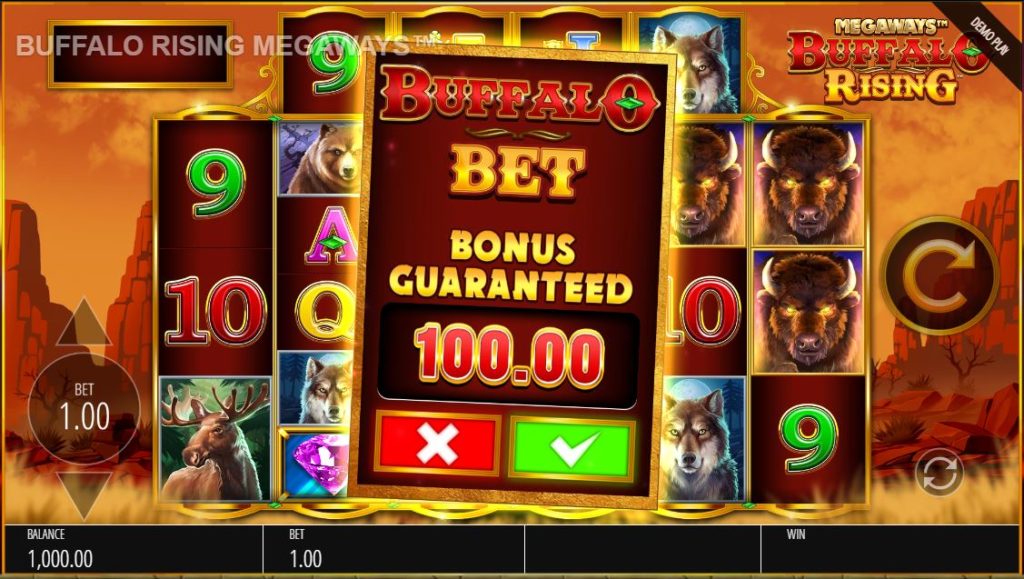The height and width of the screenshot is (579, 1024).
Task: Click the top buffalo symbol on right reel
Action: pyautogui.click(x=808, y=183)
